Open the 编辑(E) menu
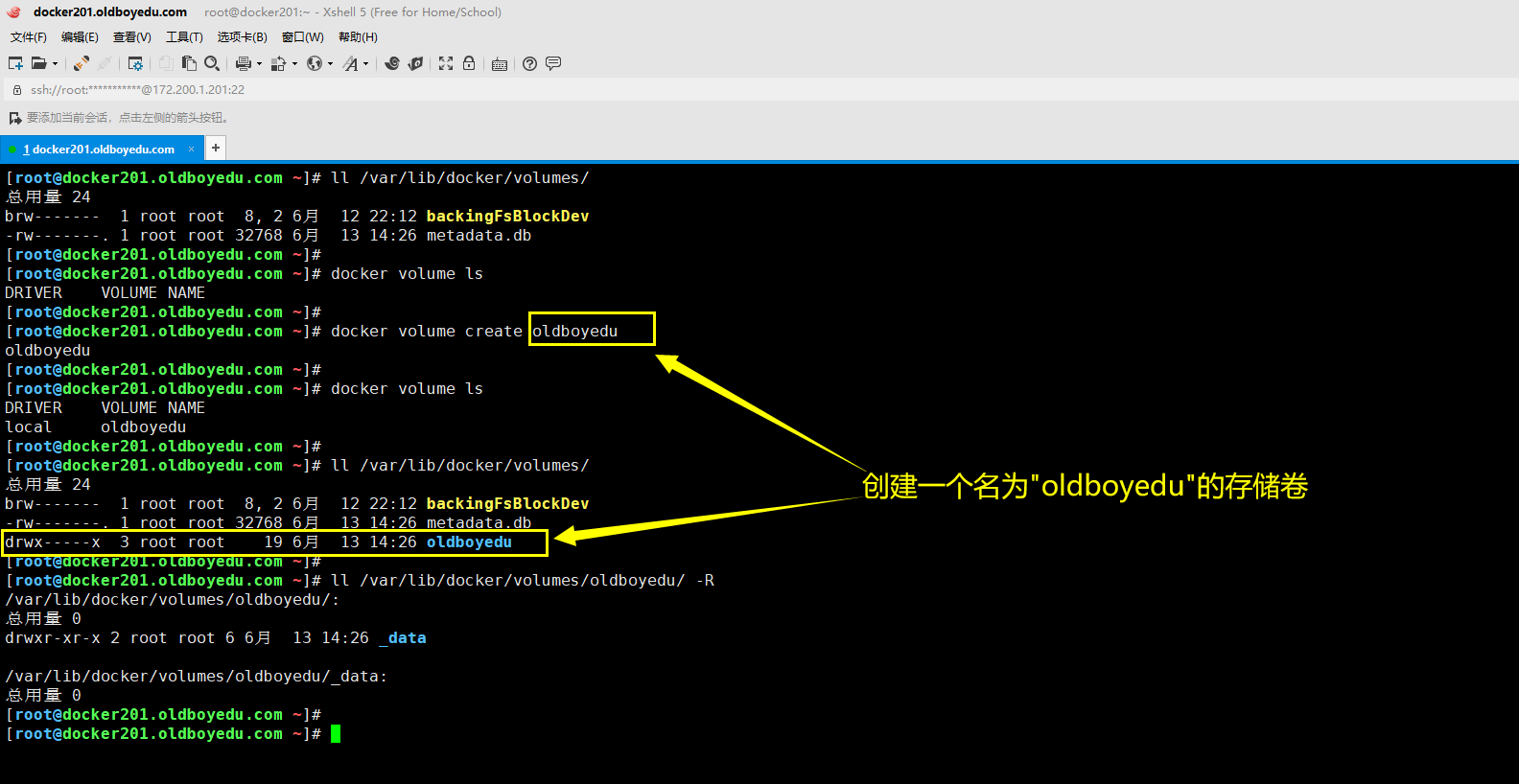Screen dimensions: 1519x784 tap(80, 37)
